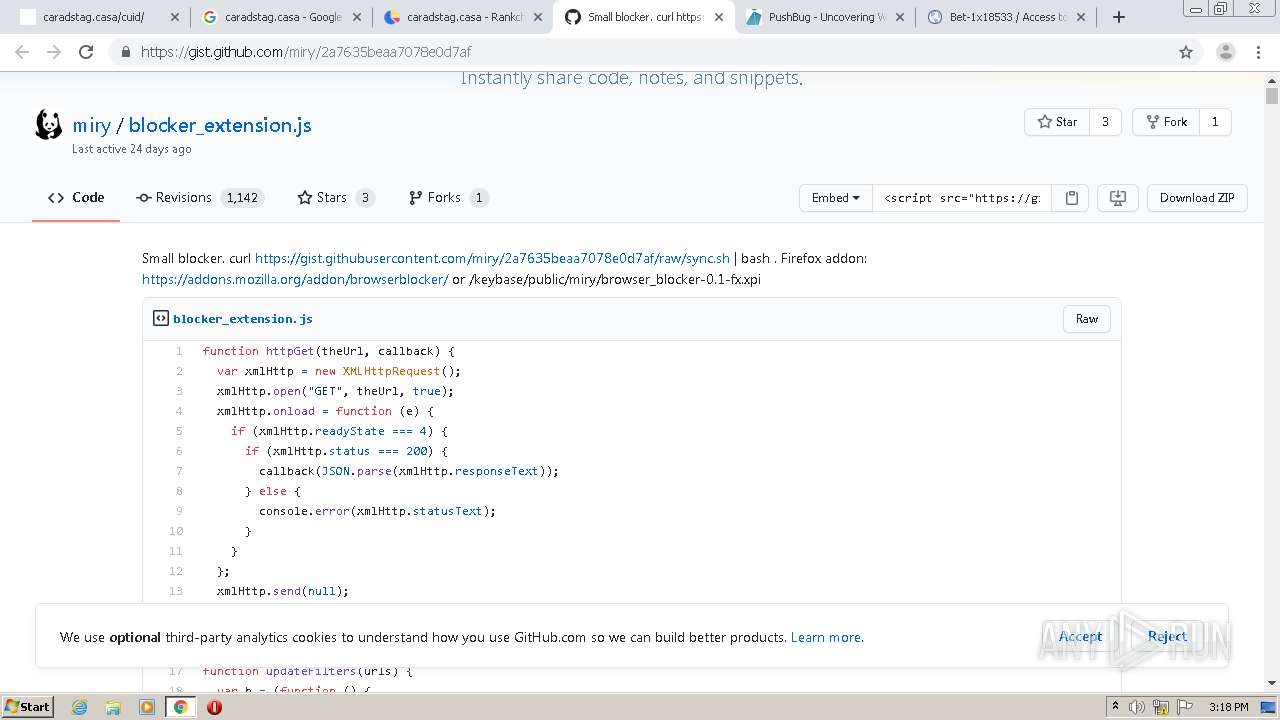Image resolution: width=1280 pixels, height=720 pixels.
Task: Close the Bet-1x18533 tab
Action: (x=1081, y=17)
